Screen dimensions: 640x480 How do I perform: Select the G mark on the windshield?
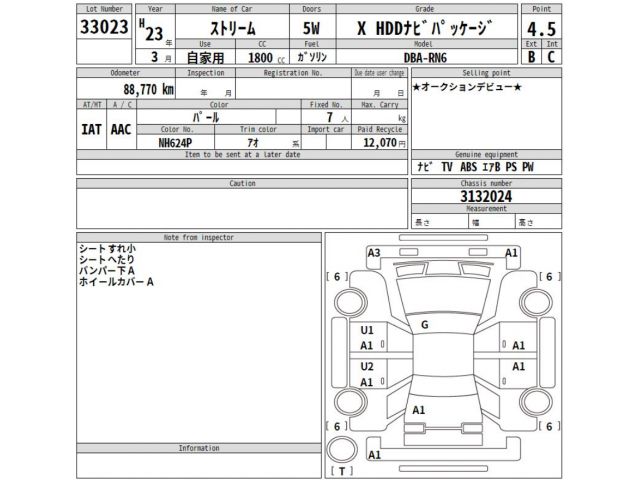(424, 325)
